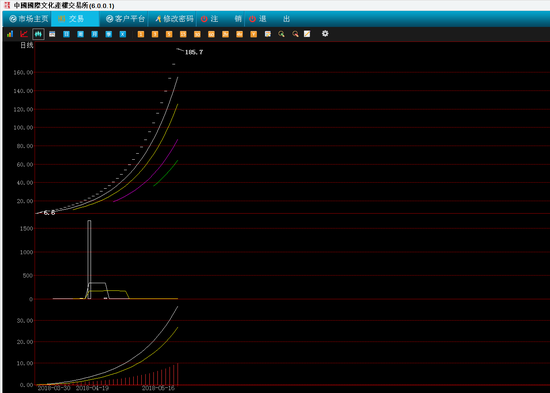Click the 退出 exit button
Screen dimensions: 550x393
(269, 19)
